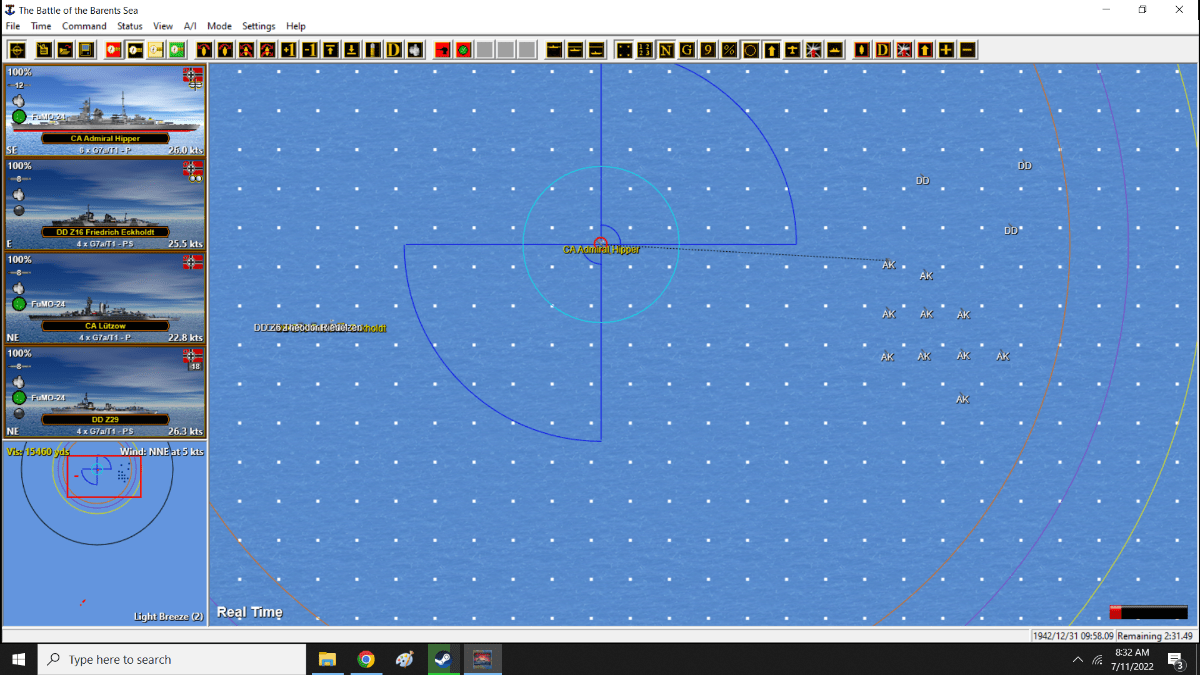Open the Windows Start menu
Image resolution: width=1200 pixels, height=675 pixels.
[18, 659]
